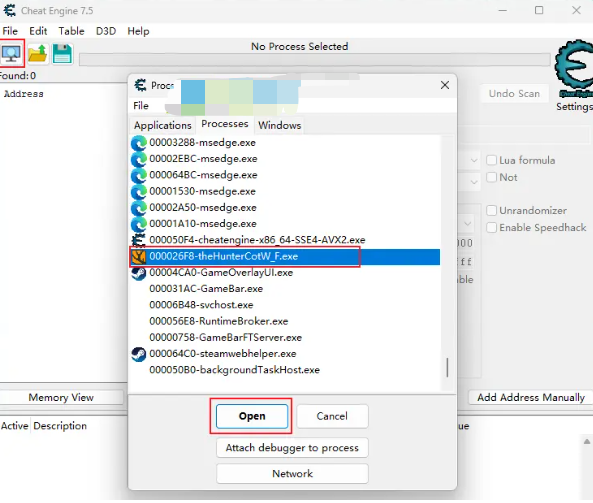Screen dimensions: 593x503
Task: Toggle the Not checkbox
Action: click(491, 177)
